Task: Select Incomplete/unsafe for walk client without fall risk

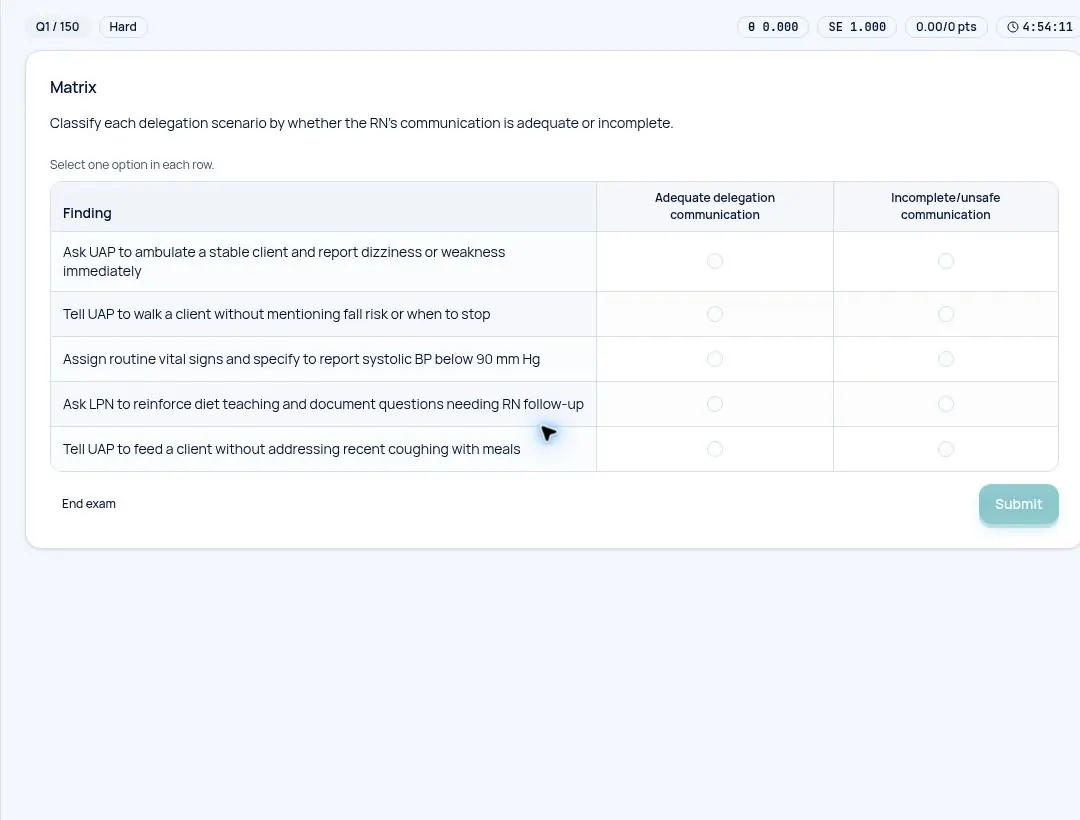Action: click(x=946, y=314)
